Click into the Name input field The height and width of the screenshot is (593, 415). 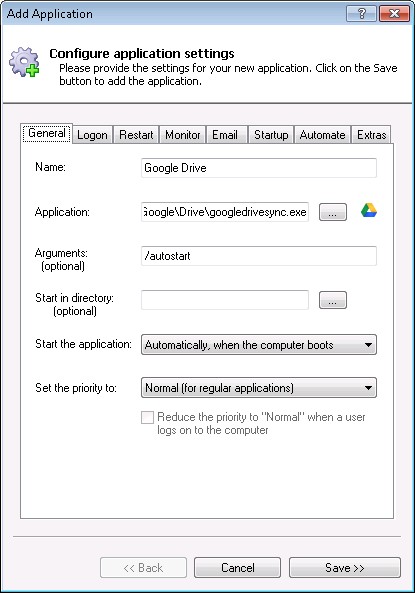259,168
